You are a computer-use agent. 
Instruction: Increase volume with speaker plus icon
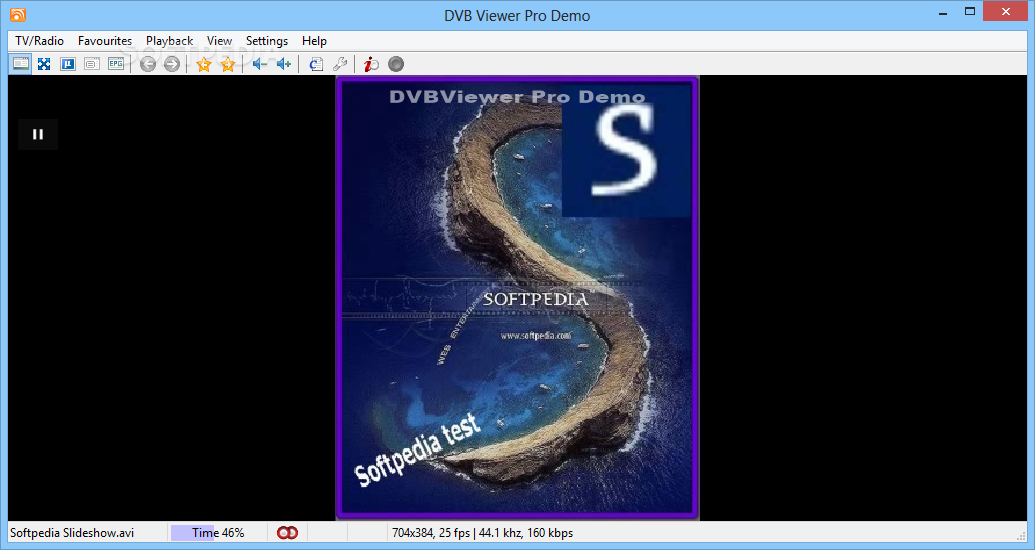284,64
